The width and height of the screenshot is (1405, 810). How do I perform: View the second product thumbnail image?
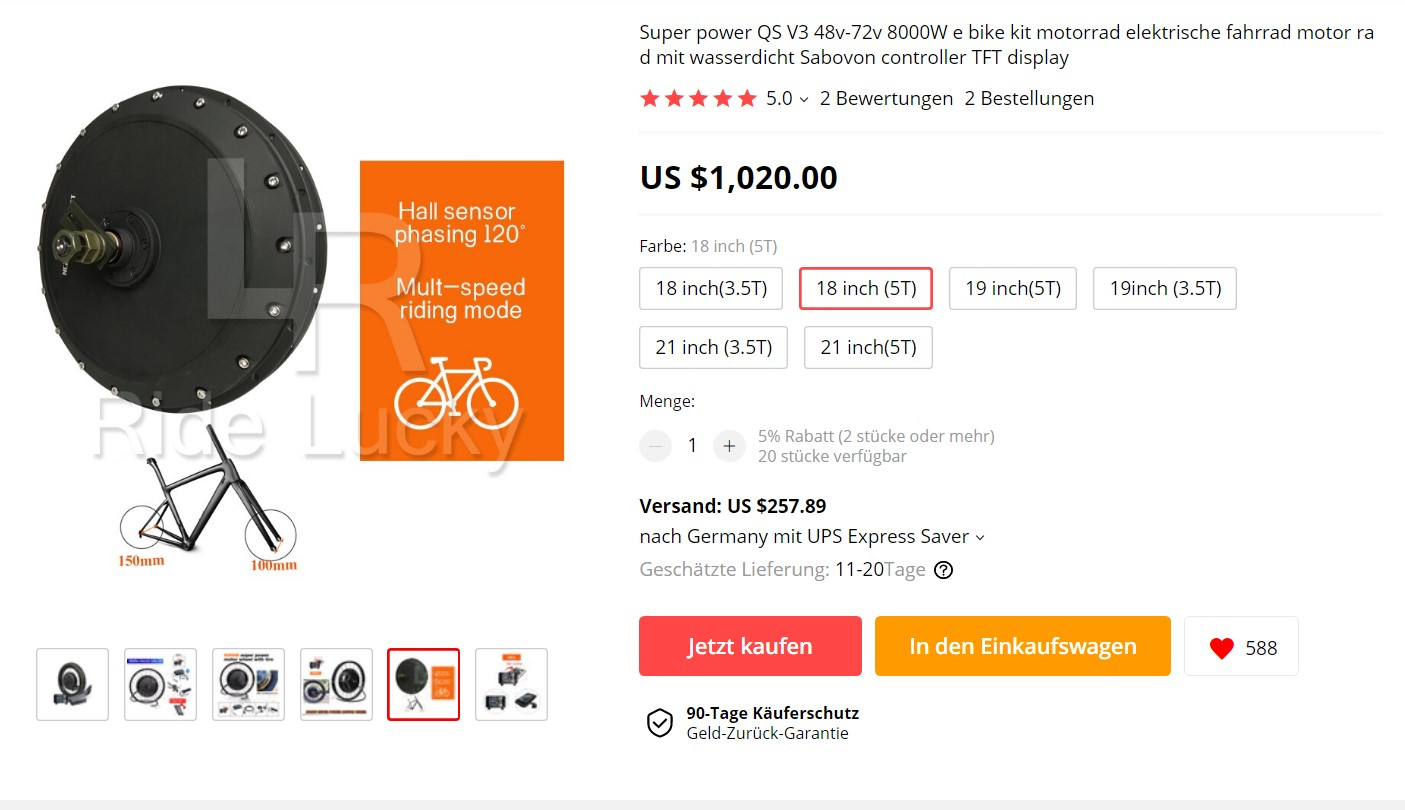pos(160,684)
